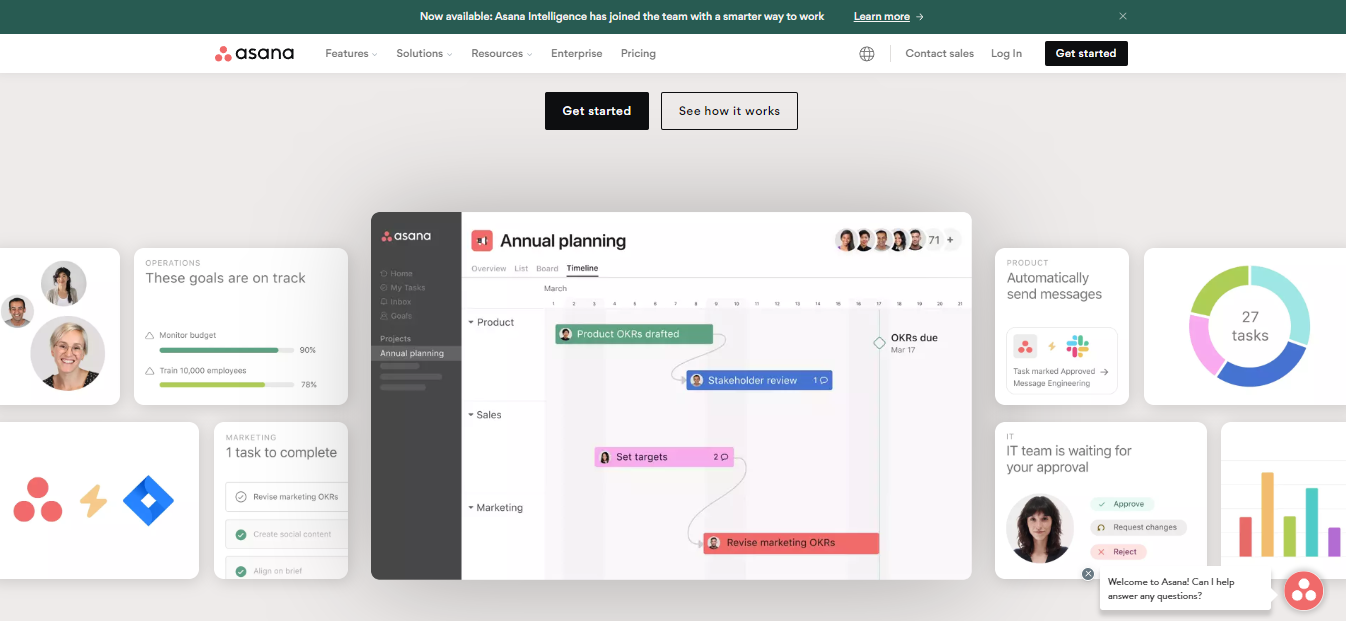Viewport: 1346px width, 621px height.
Task: Collapse the Sales timeline section
Action: [471, 415]
